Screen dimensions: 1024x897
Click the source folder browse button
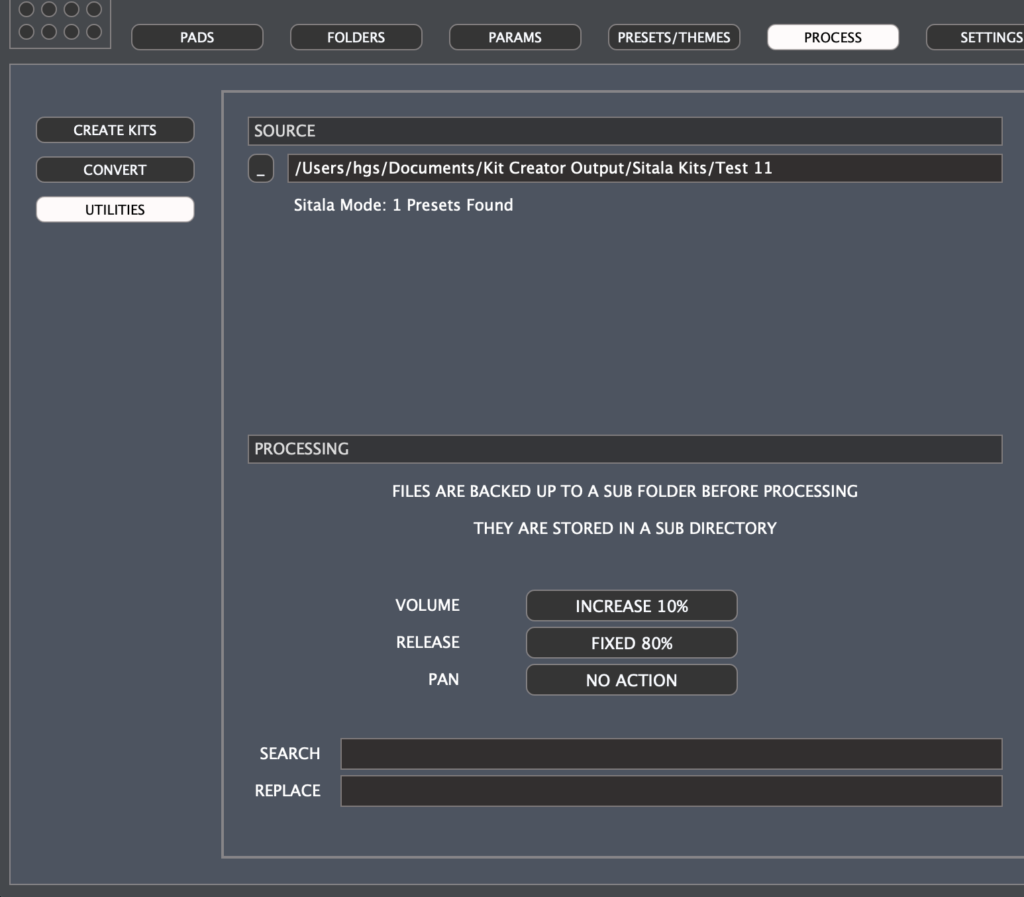(261, 168)
